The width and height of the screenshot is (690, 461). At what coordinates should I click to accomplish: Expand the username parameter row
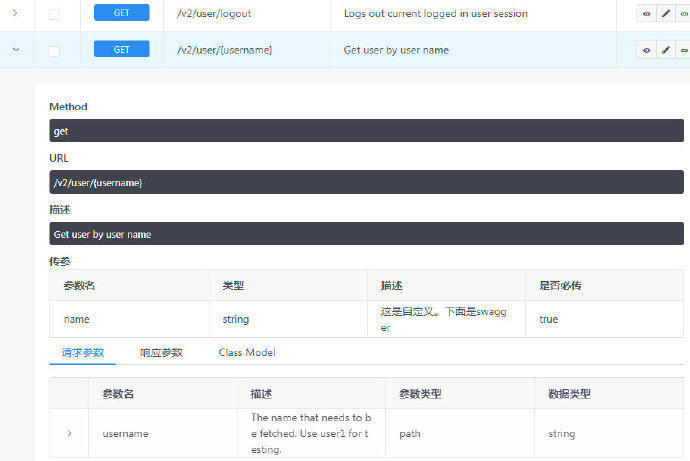coord(69,434)
